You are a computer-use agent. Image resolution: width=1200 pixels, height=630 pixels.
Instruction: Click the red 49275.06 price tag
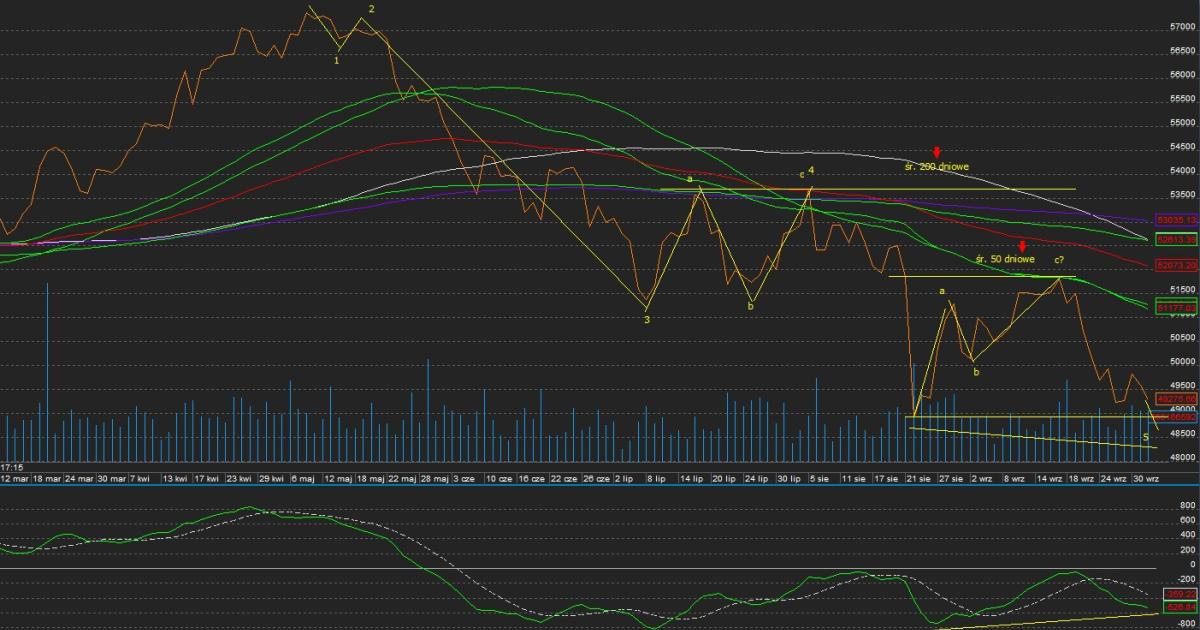1176,397
